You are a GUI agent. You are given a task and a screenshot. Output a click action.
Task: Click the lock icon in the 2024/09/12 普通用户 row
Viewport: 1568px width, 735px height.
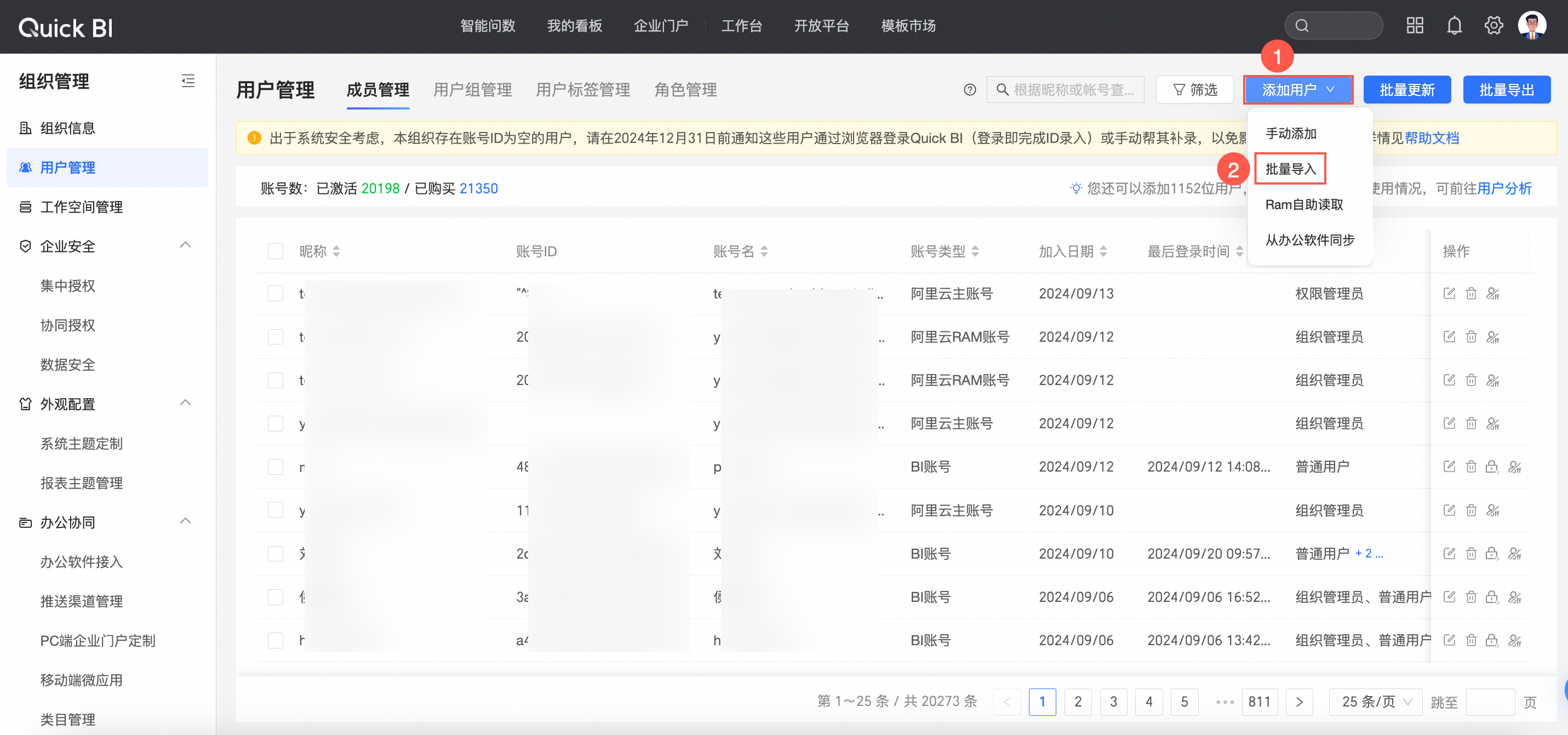click(x=1492, y=467)
